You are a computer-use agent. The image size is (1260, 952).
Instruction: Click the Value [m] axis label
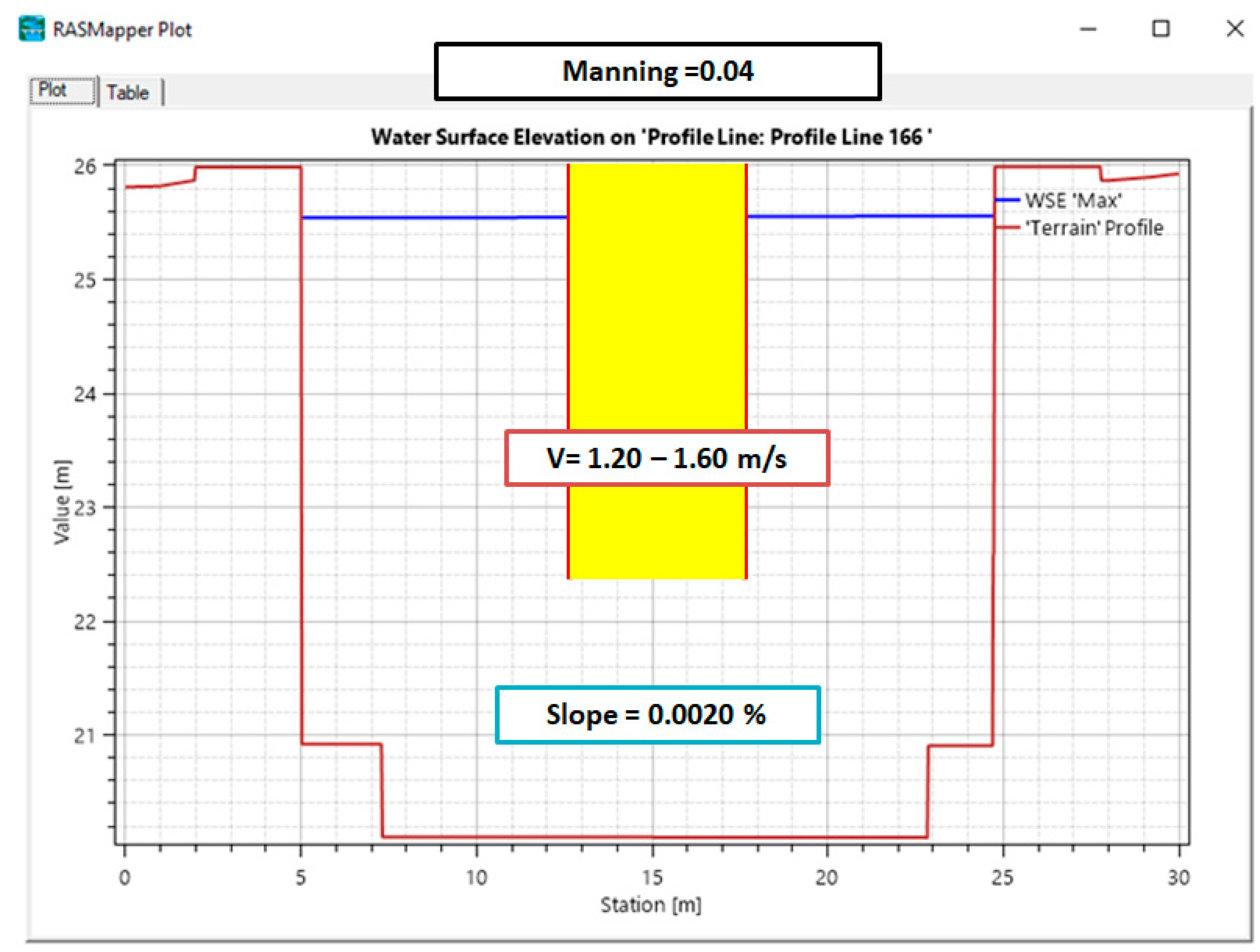tap(62, 501)
